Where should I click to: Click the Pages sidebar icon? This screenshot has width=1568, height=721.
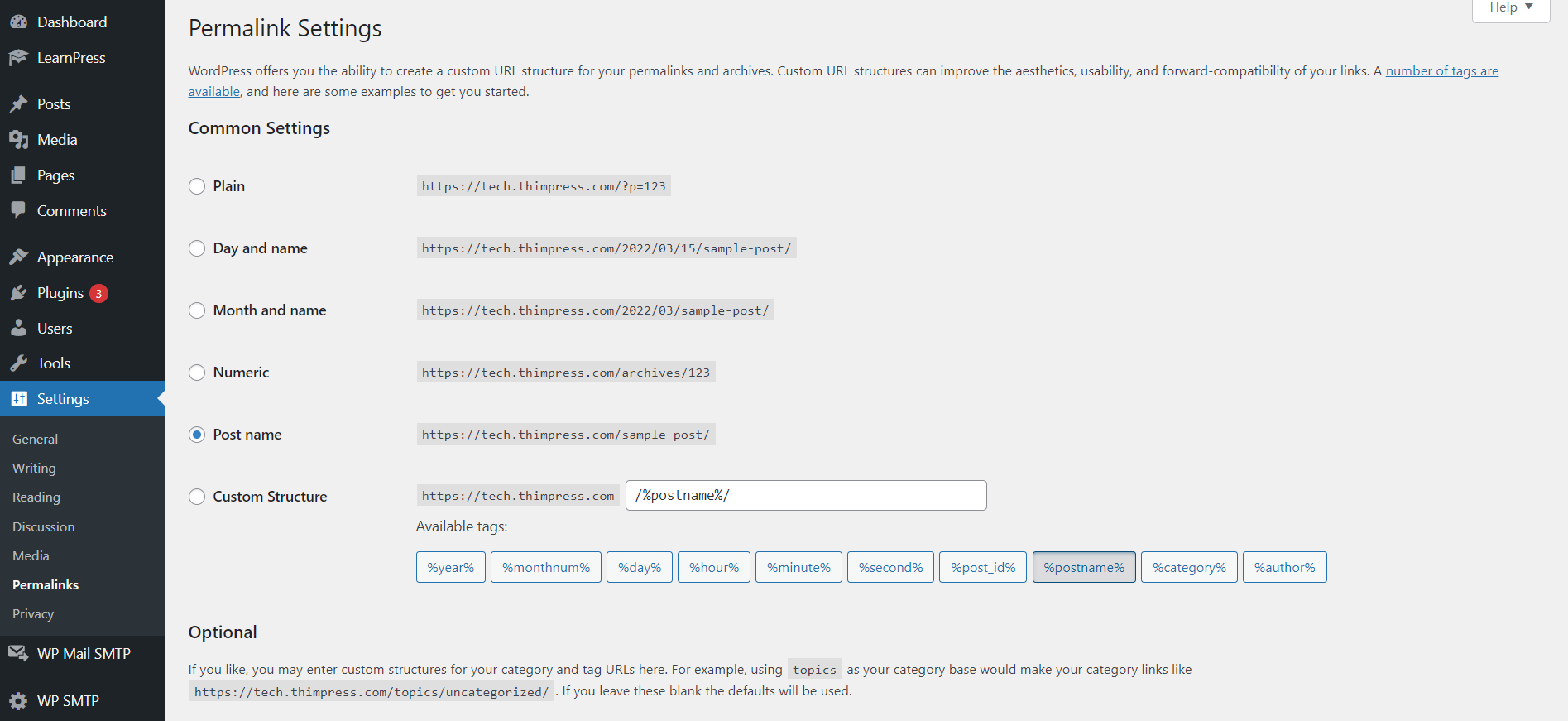20,175
